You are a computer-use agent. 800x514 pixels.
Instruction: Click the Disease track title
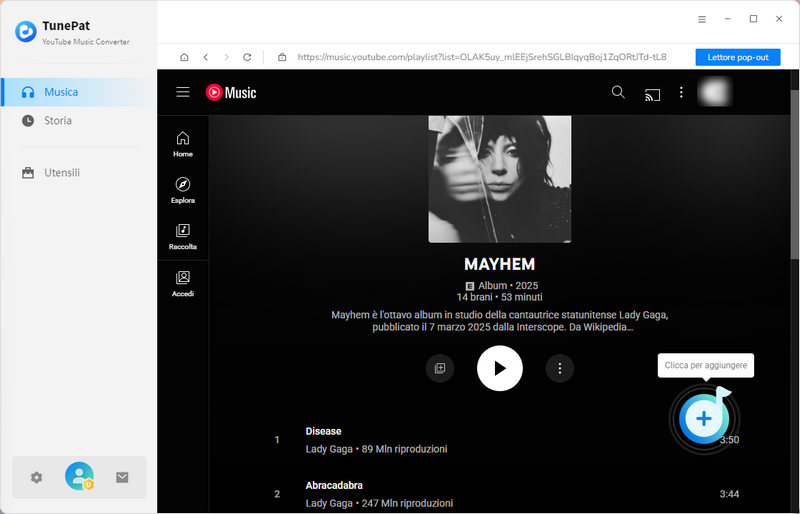323,431
